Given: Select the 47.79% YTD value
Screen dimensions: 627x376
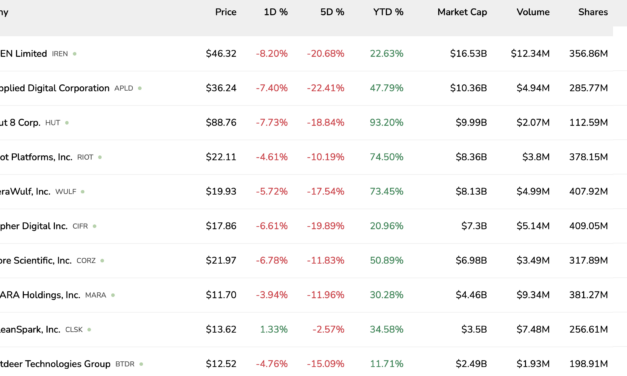Looking at the screenshot, I should 387,88.
